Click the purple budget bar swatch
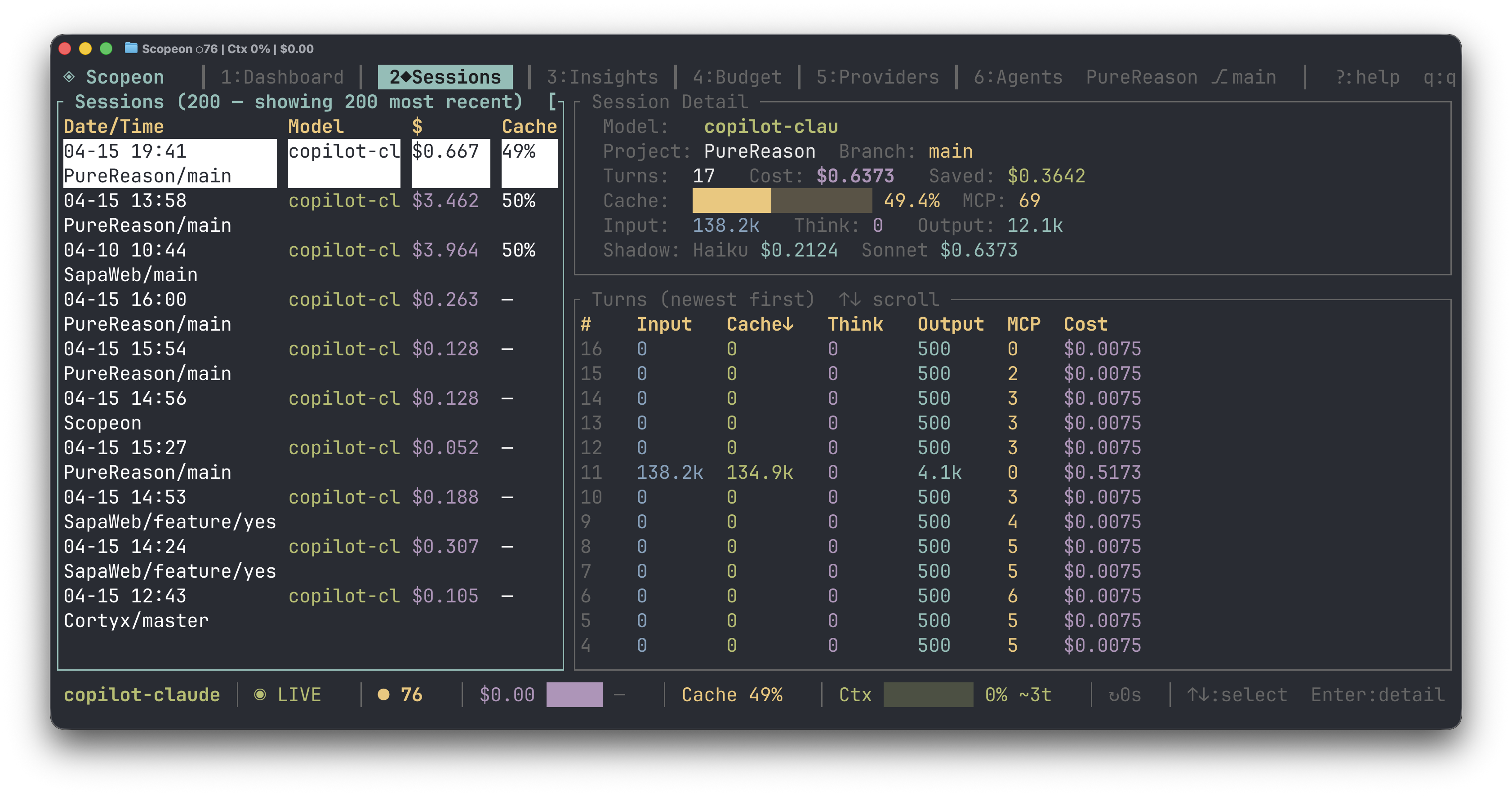The height and width of the screenshot is (796, 1512). point(574,694)
